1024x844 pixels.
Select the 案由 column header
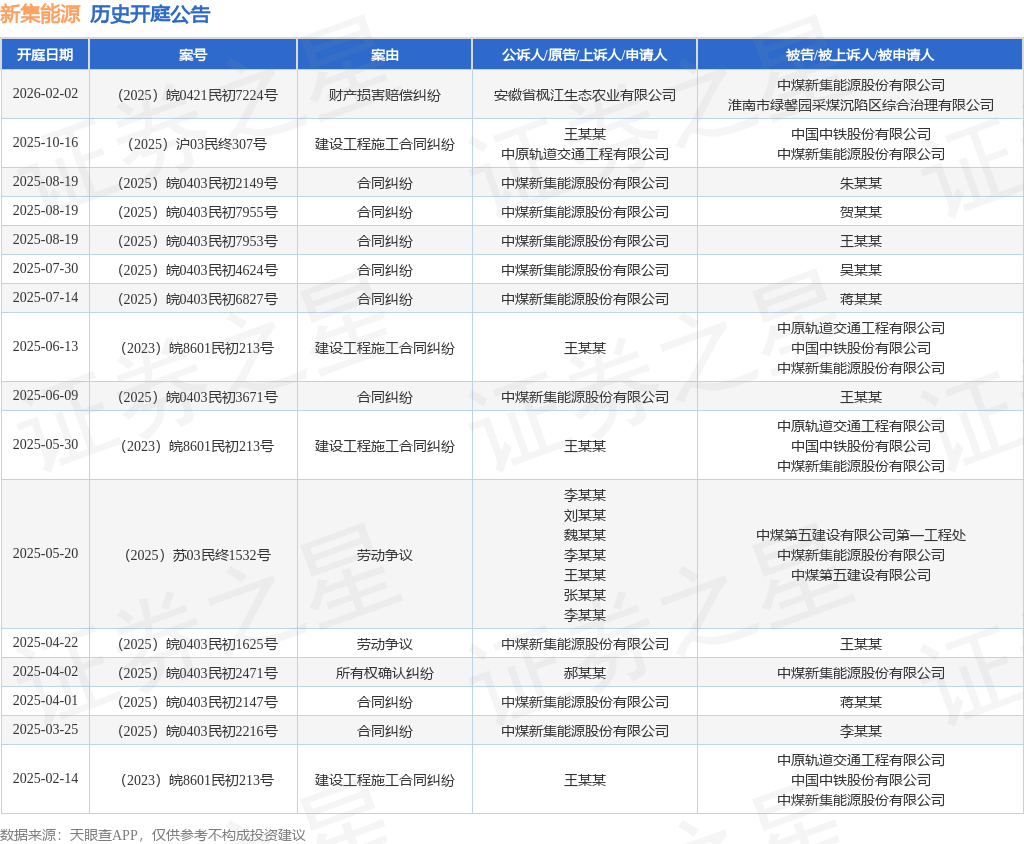click(x=385, y=55)
